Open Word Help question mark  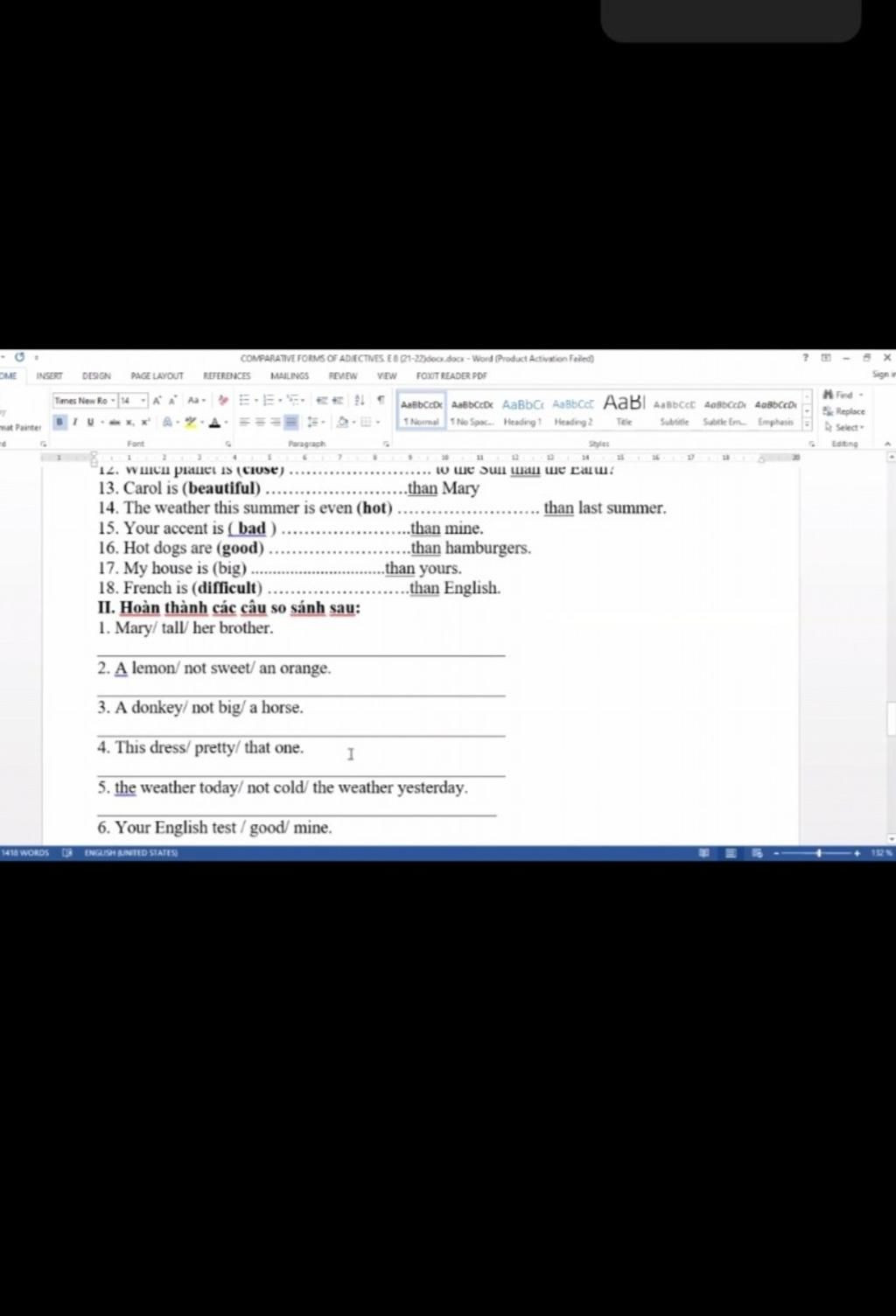point(805,358)
